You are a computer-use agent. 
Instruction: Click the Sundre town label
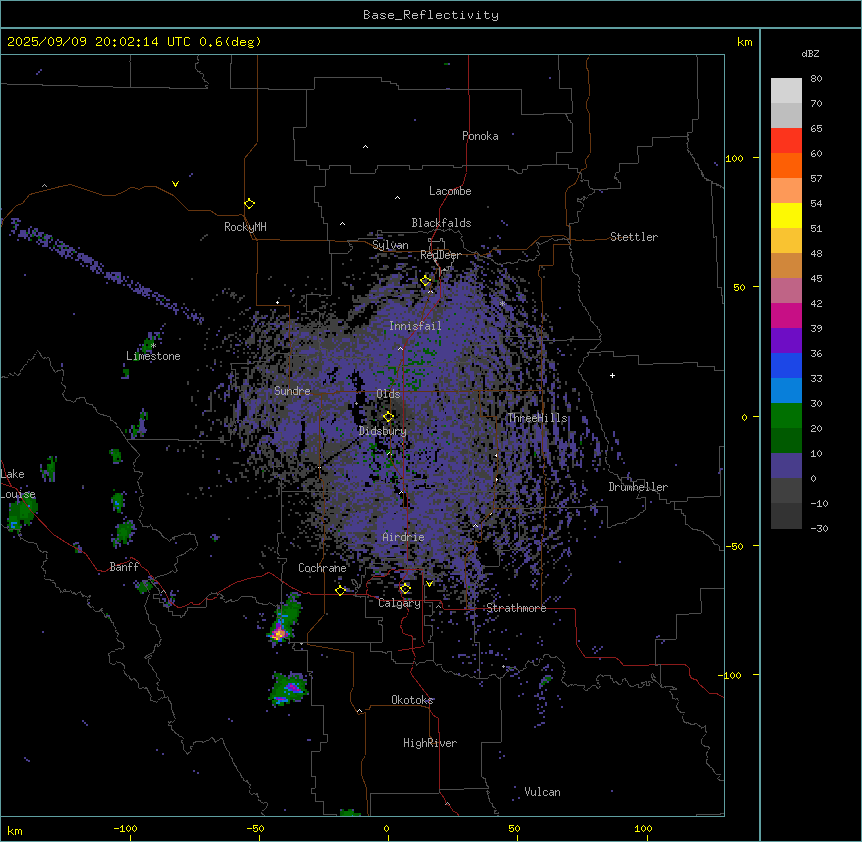(292, 391)
